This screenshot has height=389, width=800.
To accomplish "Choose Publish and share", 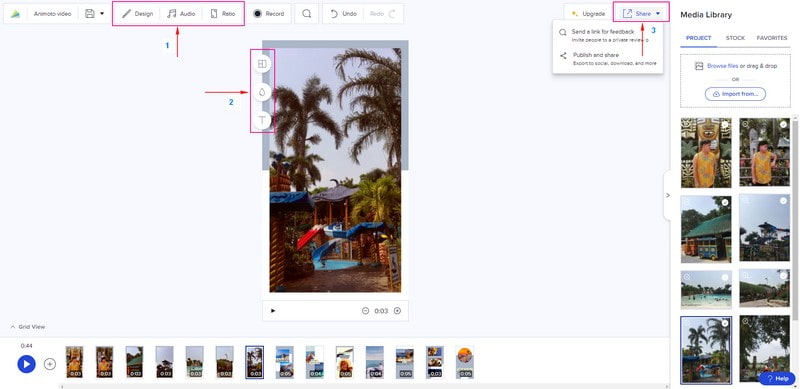I will 607,59.
